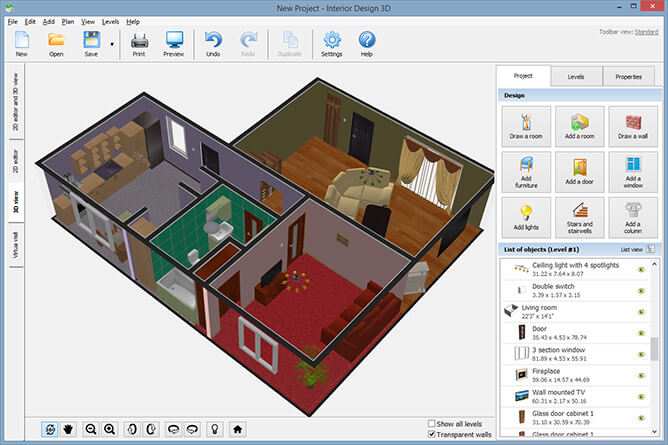Toggle the lightbulb icon in bottom toolbar
The image size is (668, 445).
tap(212, 429)
